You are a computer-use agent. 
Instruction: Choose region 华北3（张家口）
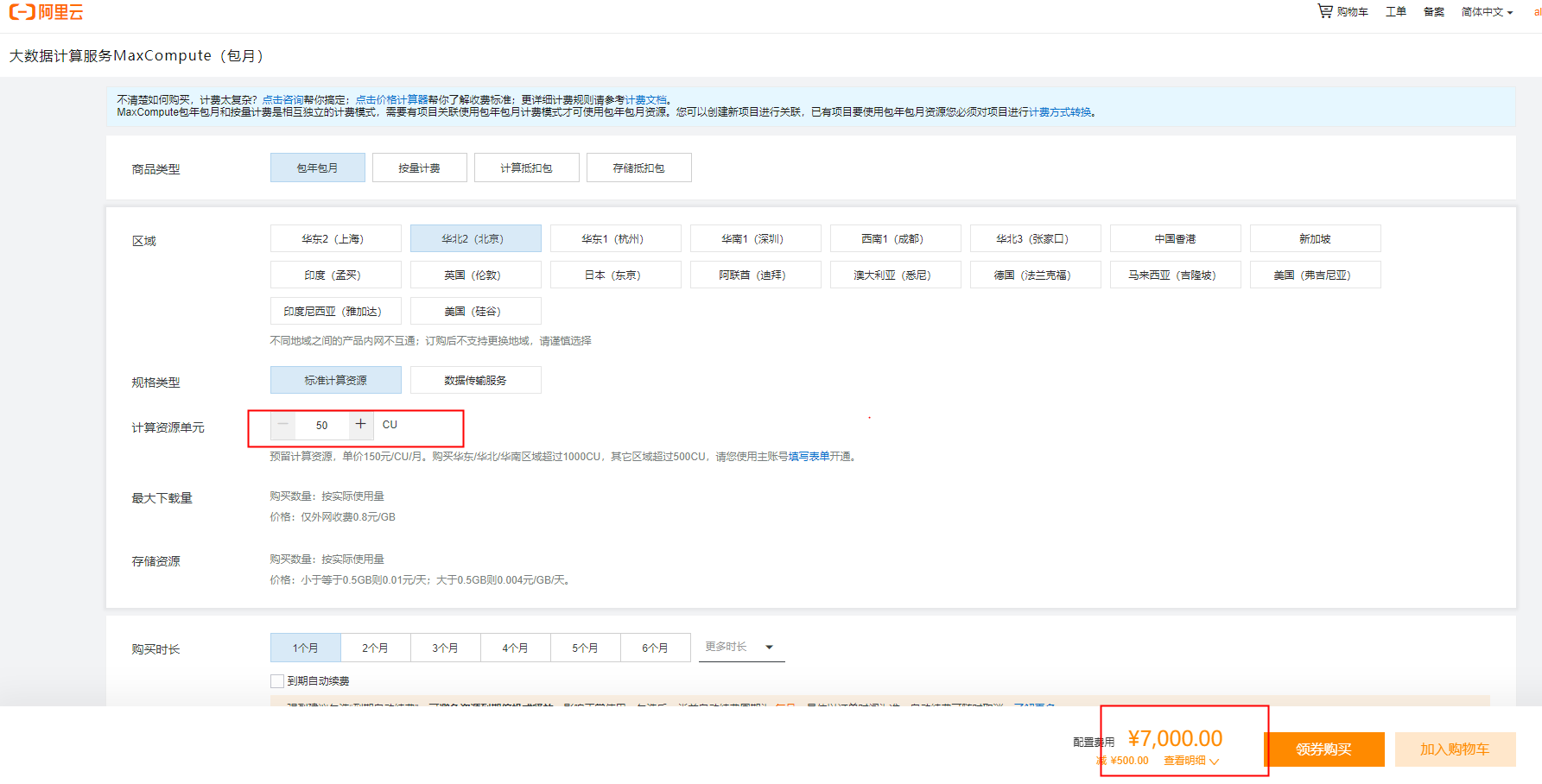[1036, 238]
